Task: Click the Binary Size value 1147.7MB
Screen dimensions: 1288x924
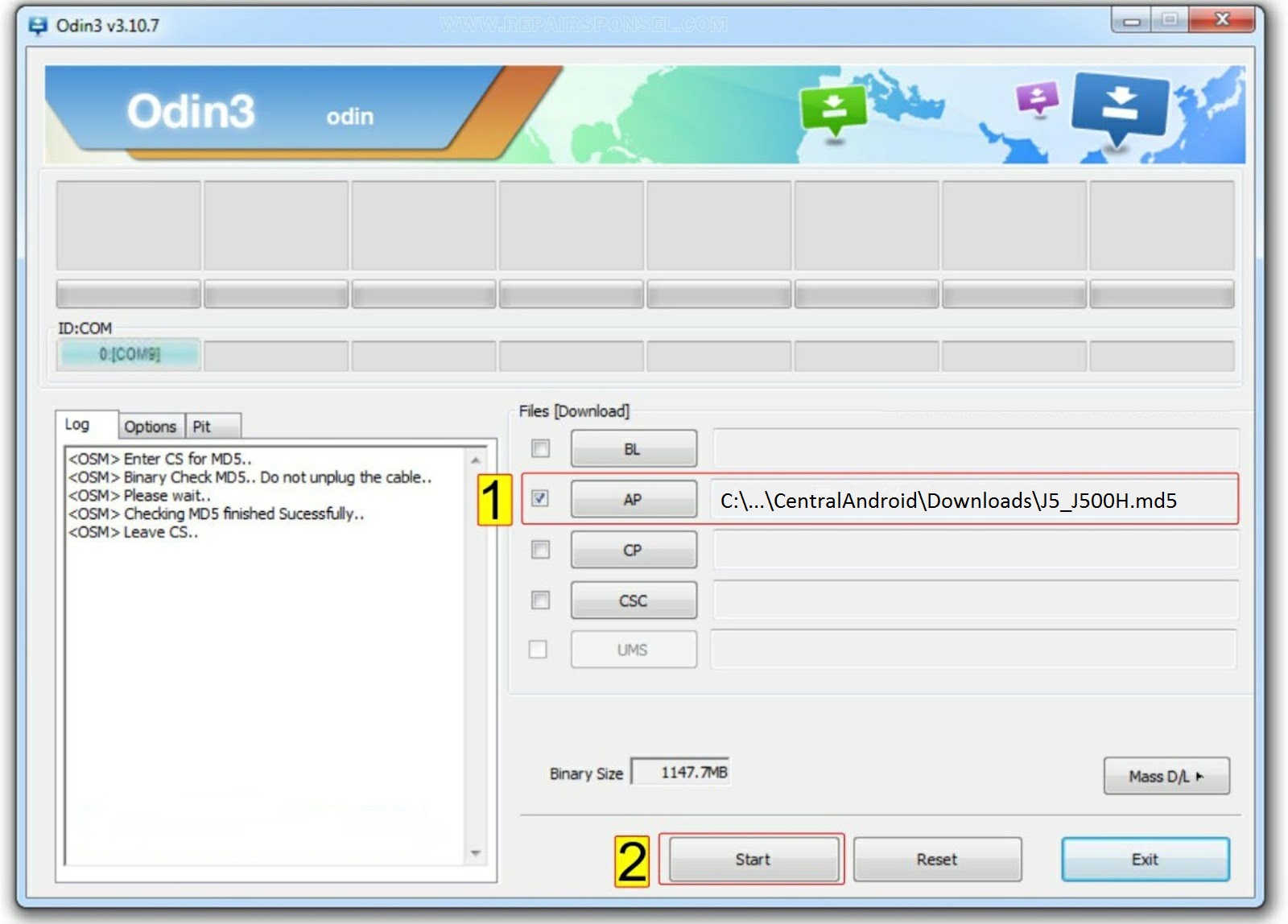Action: 681,772
